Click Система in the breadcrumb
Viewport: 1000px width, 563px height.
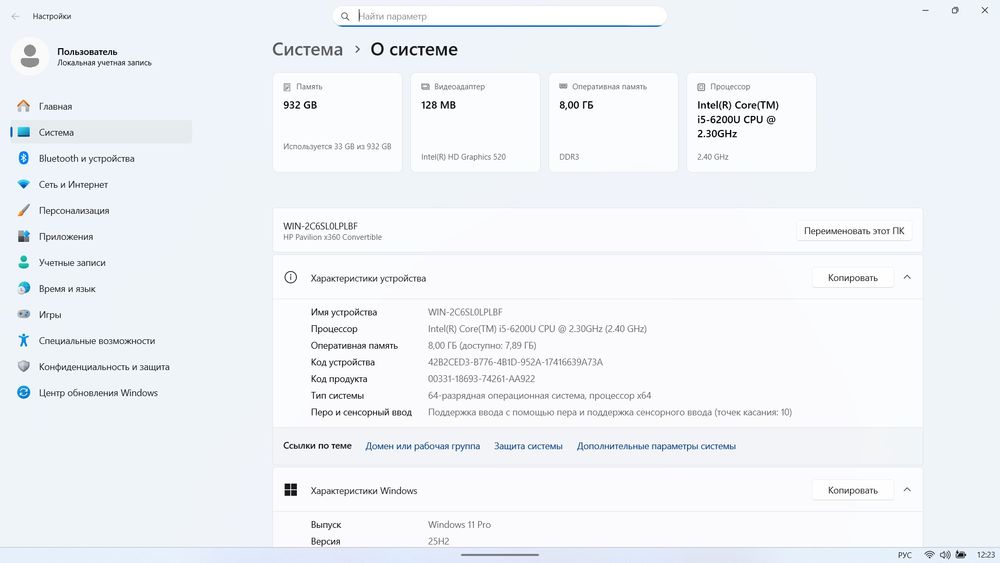[x=307, y=49]
